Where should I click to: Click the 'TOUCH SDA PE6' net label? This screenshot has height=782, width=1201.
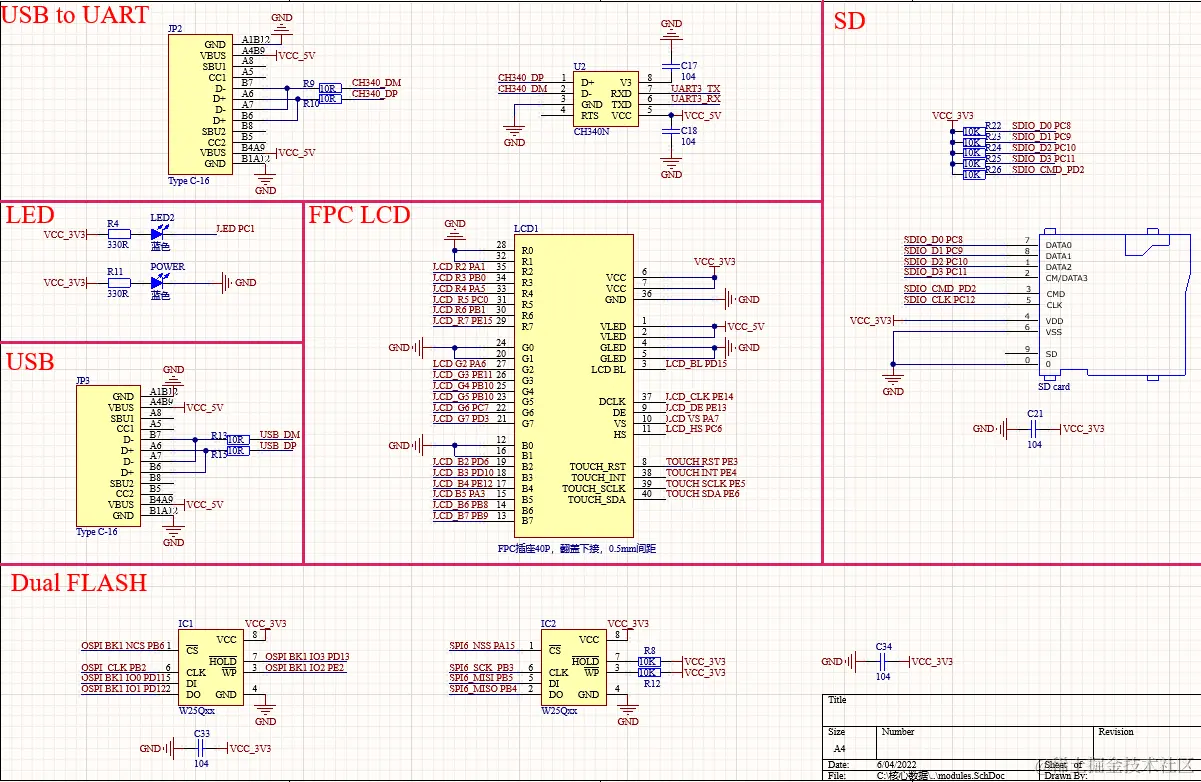(x=702, y=494)
